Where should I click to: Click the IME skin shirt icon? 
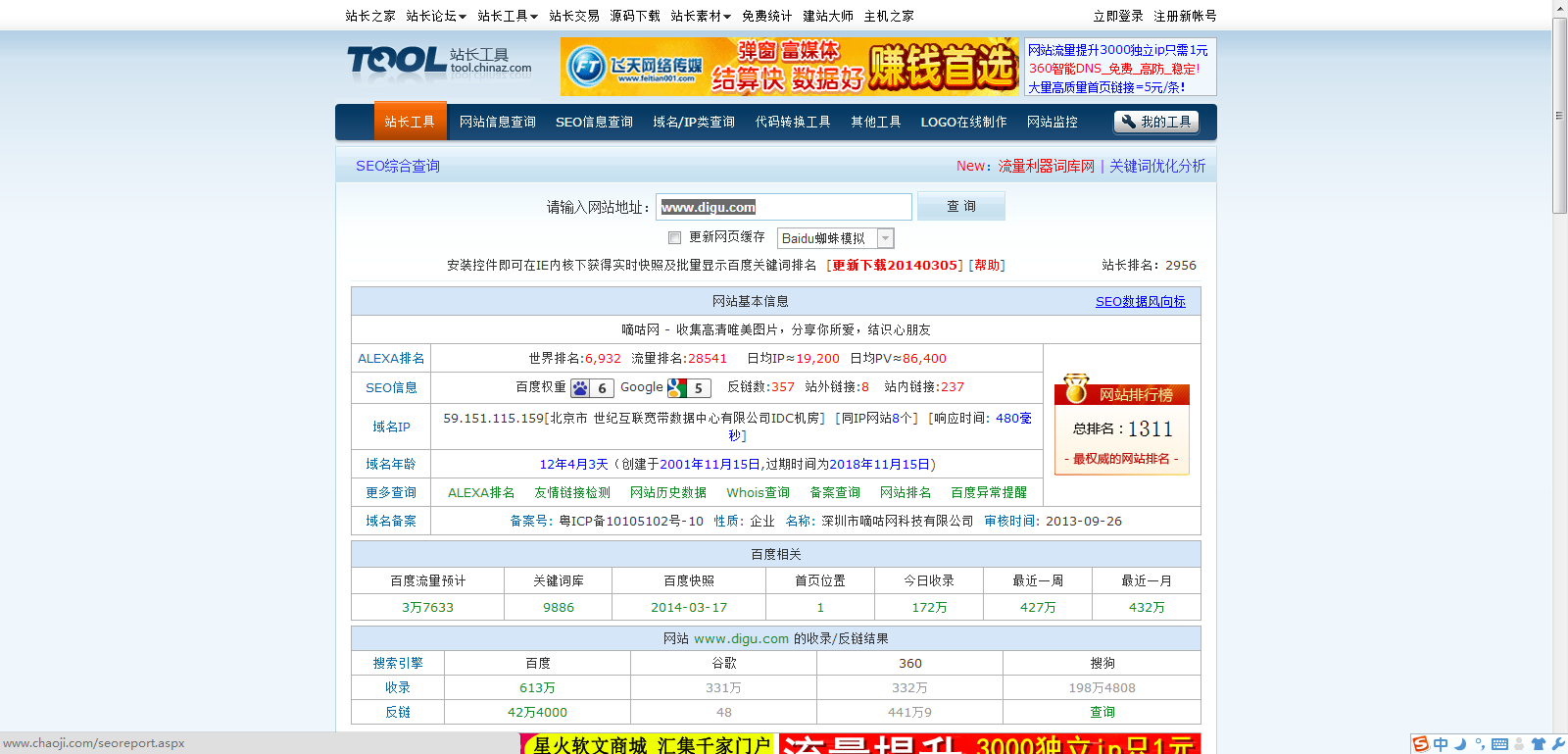click(x=1539, y=744)
